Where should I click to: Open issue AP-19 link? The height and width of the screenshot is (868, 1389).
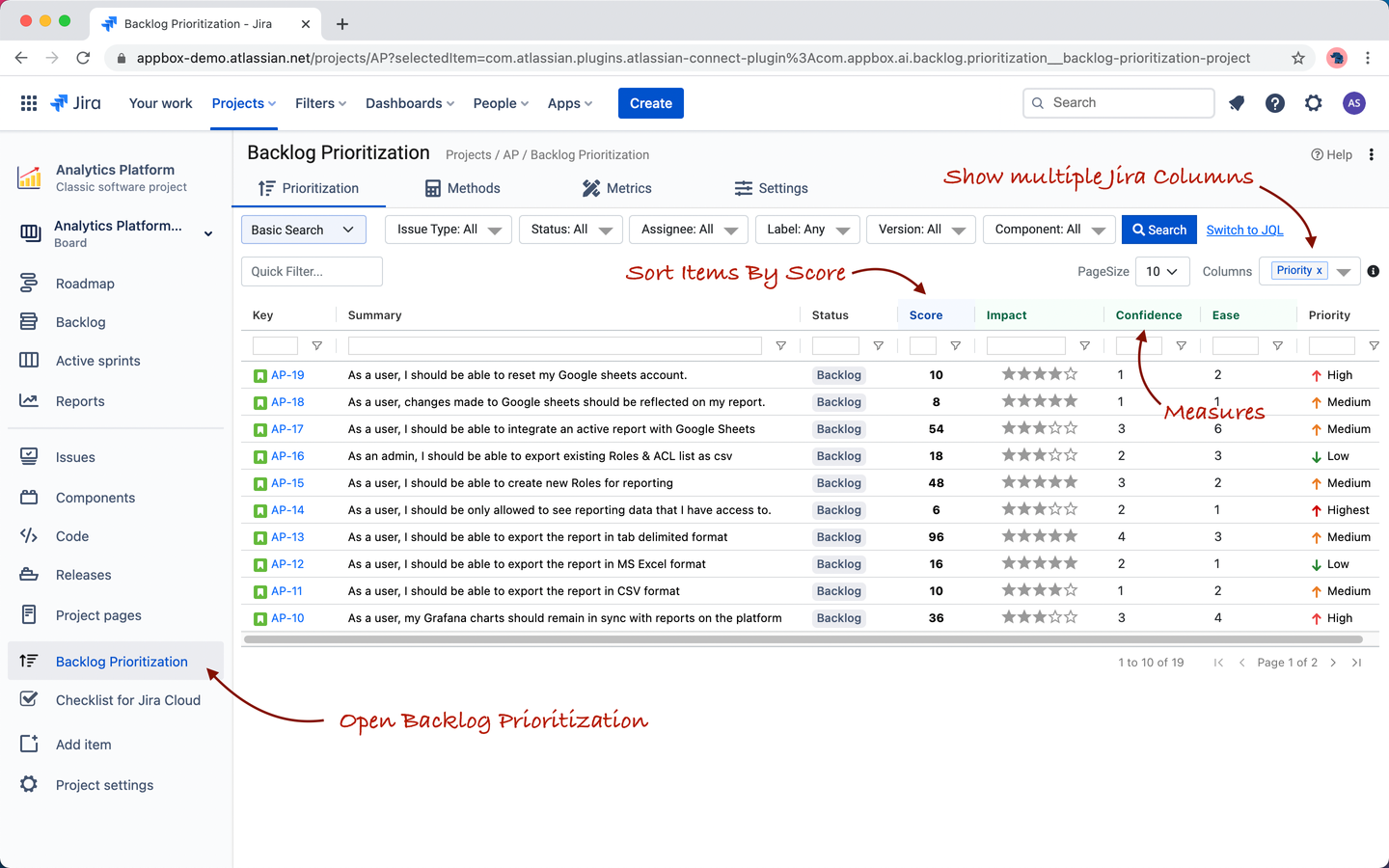pos(287,375)
